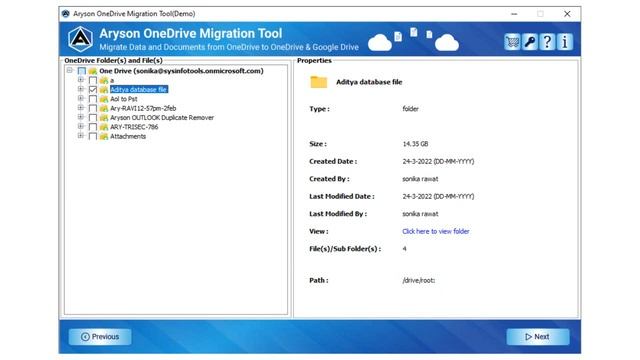Select the 'ARY-TRISEC-786' folder
This screenshot has width=640, height=360.
pyautogui.click(x=134, y=127)
